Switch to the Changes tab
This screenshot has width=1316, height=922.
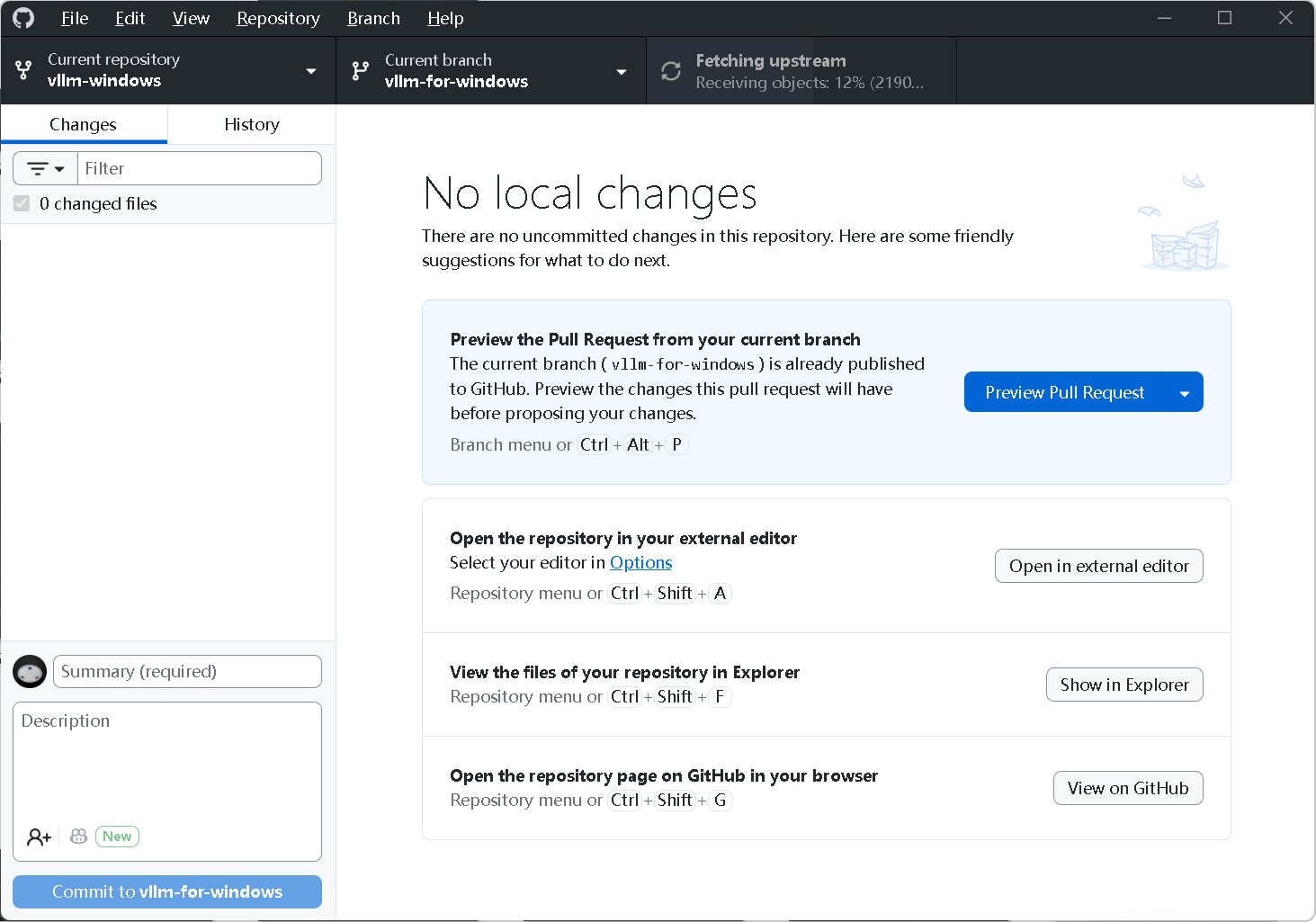tap(84, 124)
